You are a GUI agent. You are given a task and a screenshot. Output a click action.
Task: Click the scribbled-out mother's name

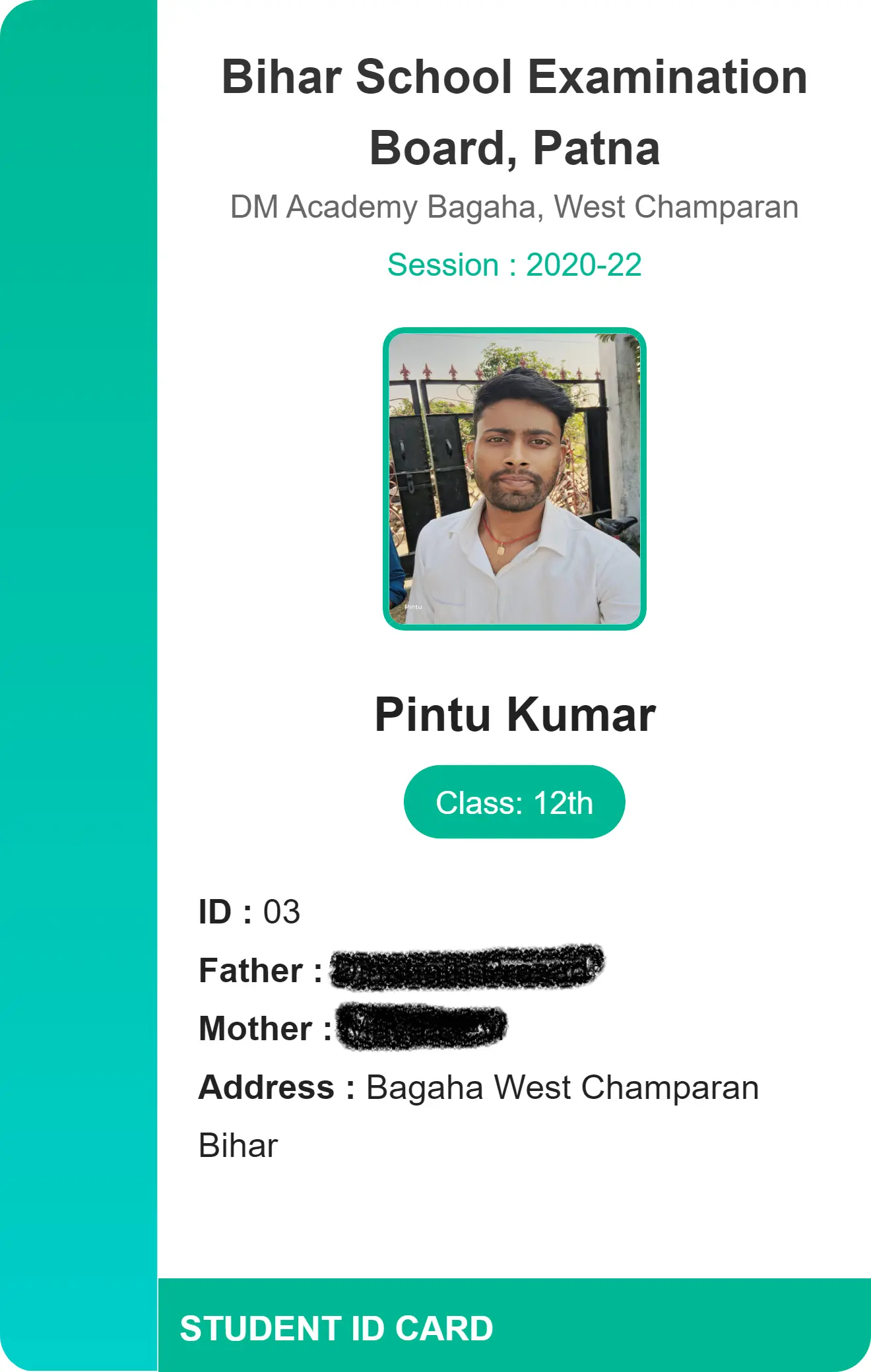[422, 1026]
